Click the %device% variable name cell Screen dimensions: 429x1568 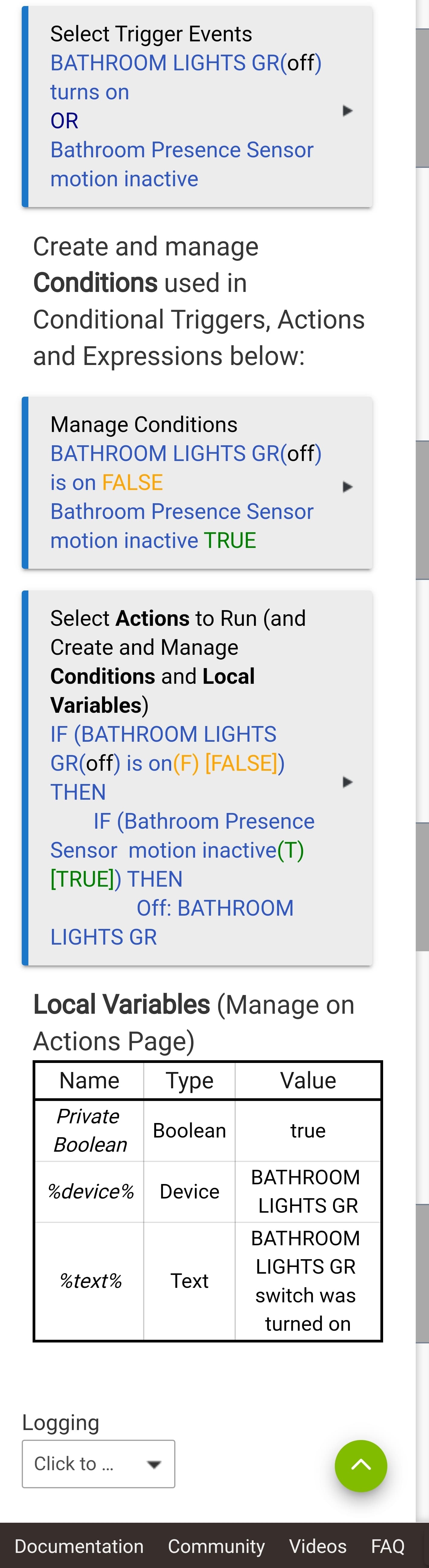[x=89, y=1191]
